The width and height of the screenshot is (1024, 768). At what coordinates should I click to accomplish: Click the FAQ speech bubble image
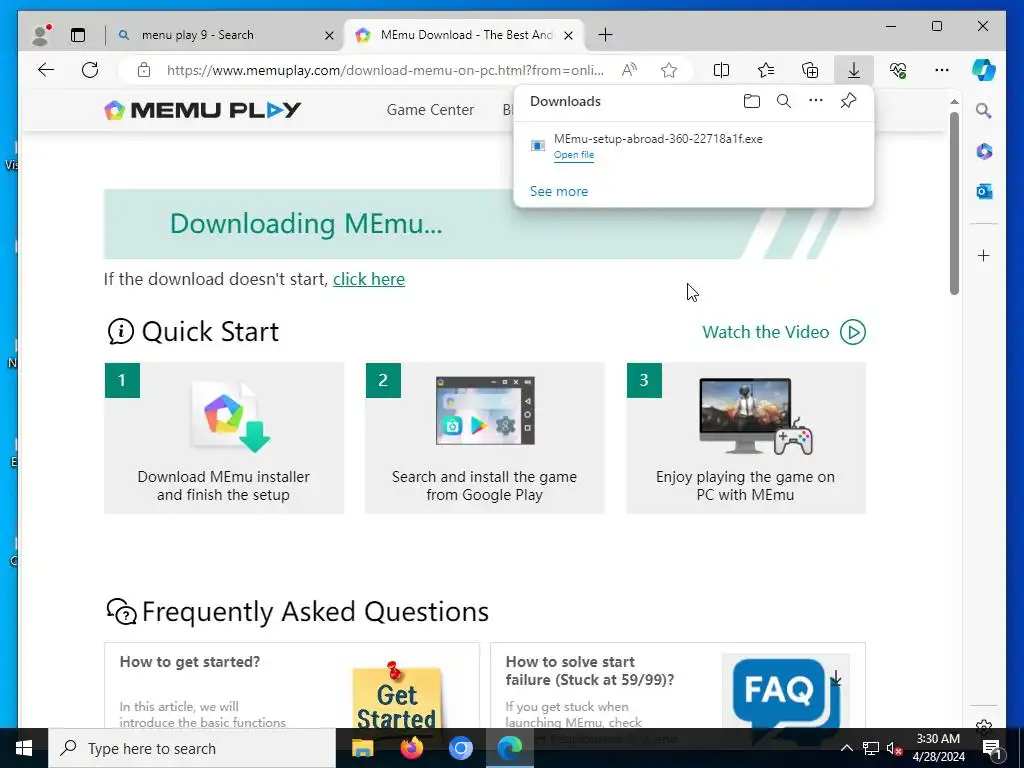coord(786,694)
